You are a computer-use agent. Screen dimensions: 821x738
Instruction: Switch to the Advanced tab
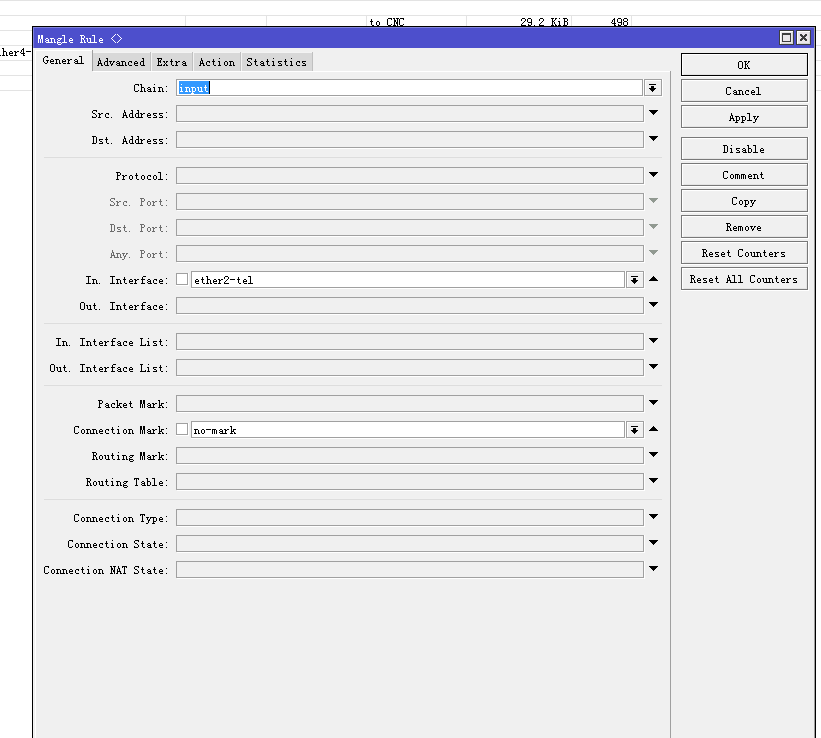click(121, 62)
